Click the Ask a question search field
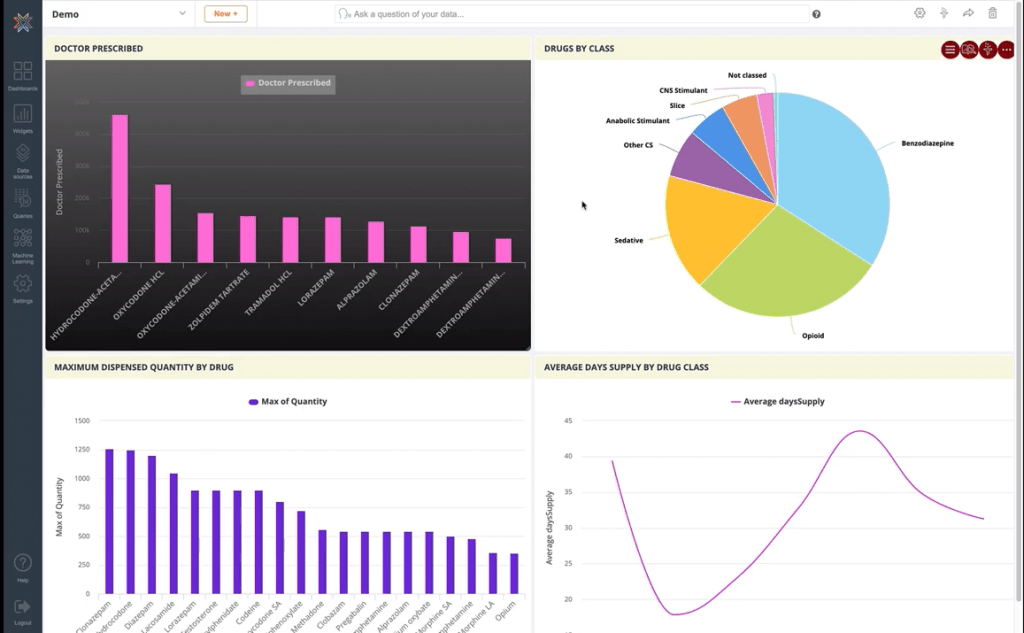 coord(575,14)
